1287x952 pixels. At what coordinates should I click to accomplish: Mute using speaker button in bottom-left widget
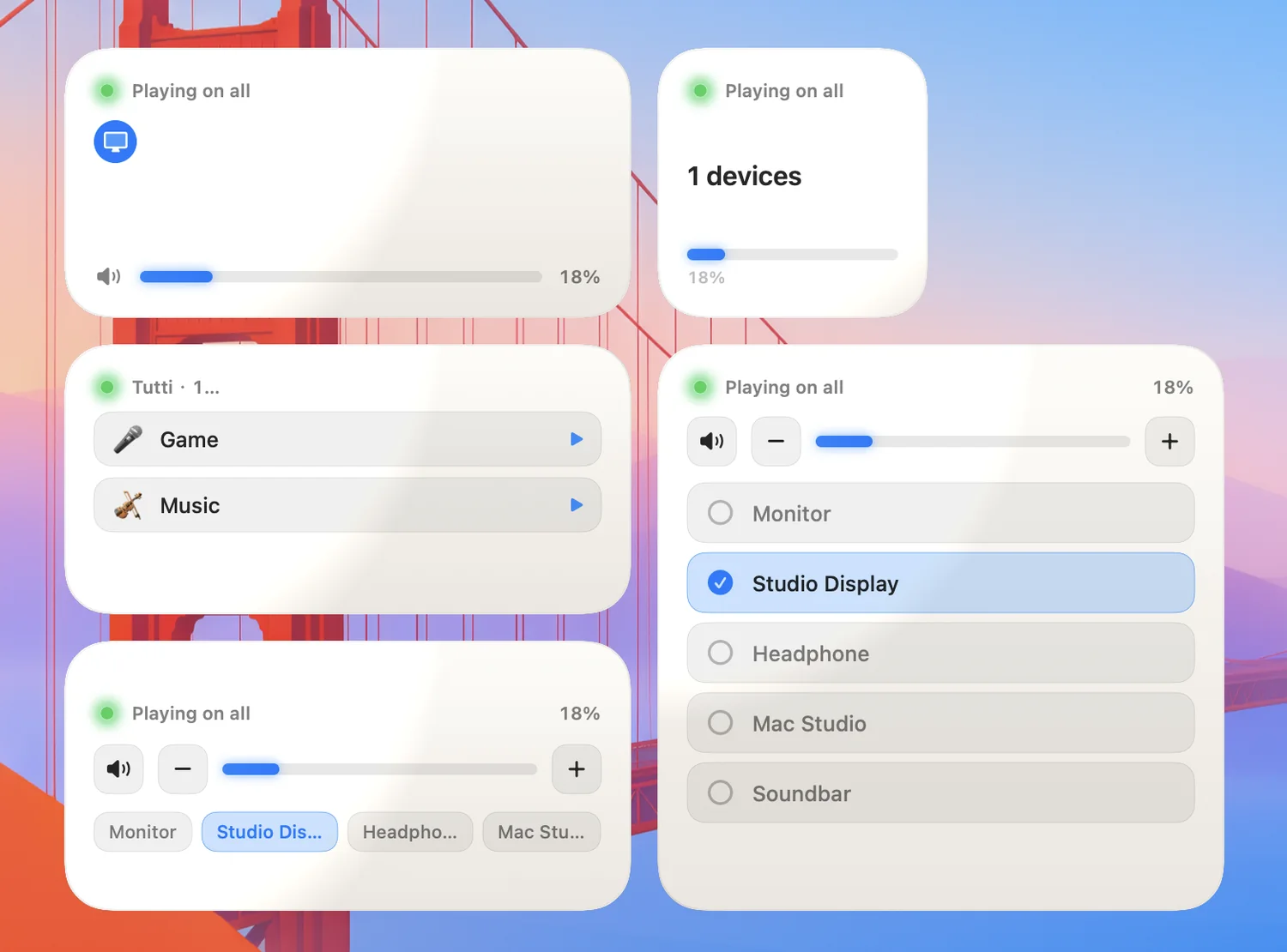tap(118, 768)
